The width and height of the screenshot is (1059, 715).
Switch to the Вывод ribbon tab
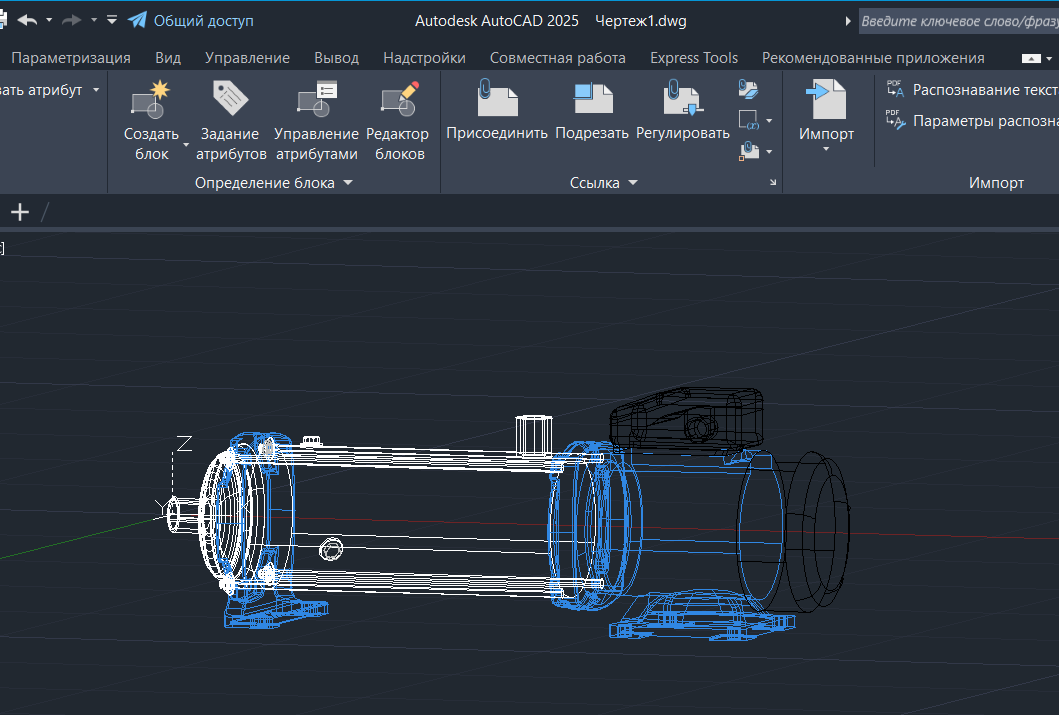[336, 58]
